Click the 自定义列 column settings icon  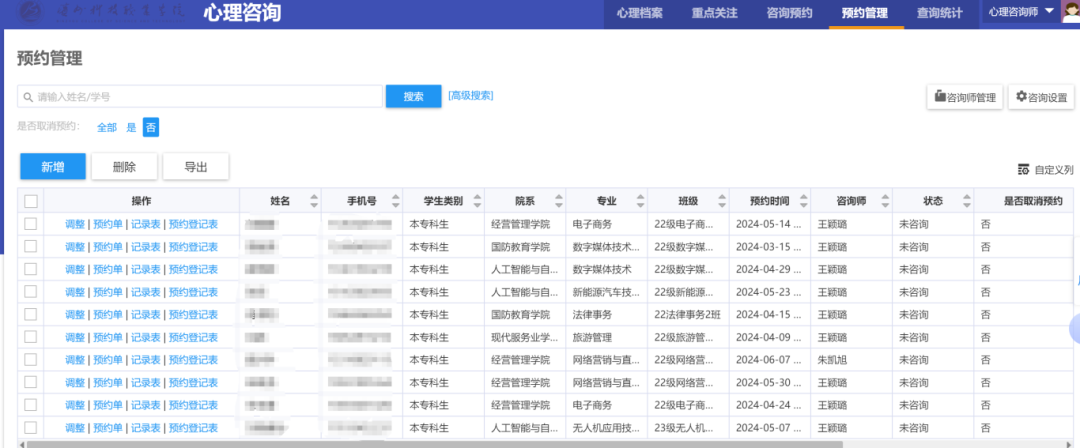click(1023, 169)
